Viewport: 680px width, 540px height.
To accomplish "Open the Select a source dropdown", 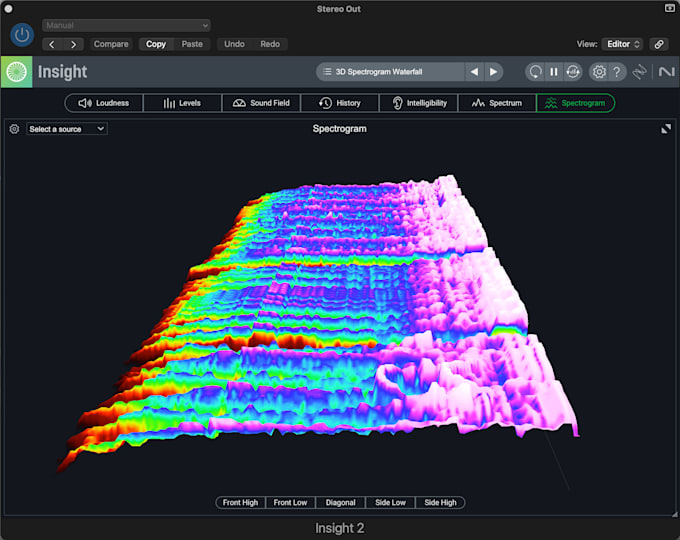I will [67, 129].
